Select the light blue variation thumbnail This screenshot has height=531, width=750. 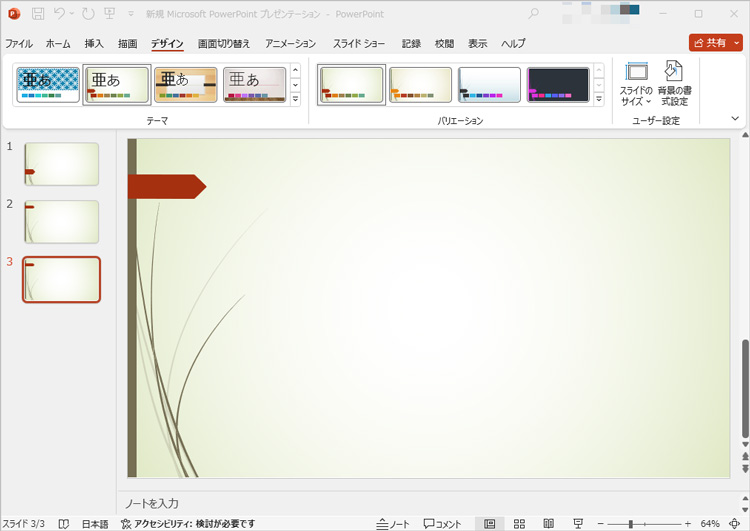point(489,85)
